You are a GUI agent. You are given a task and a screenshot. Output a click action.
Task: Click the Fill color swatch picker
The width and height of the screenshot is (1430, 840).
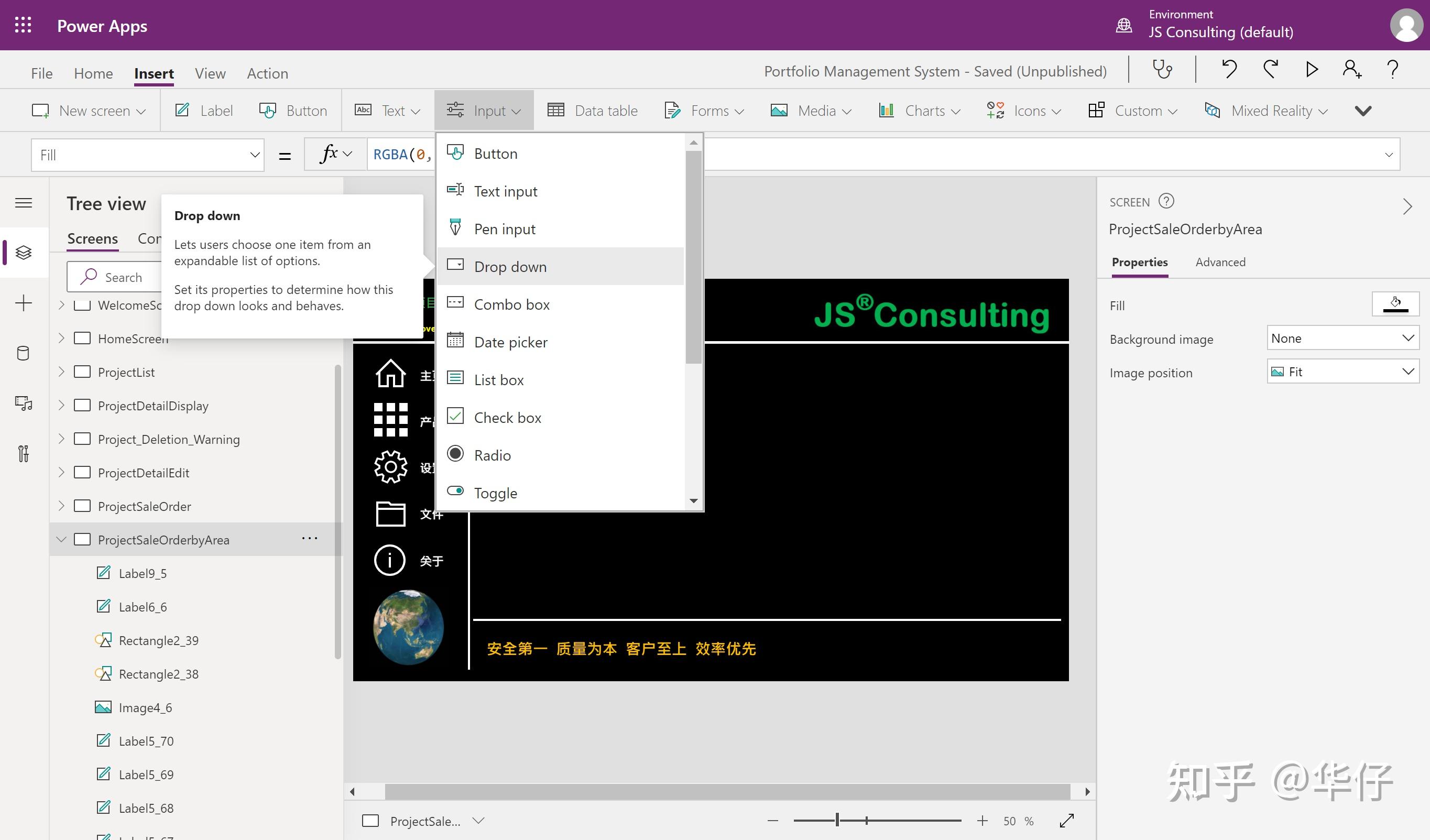click(x=1395, y=304)
